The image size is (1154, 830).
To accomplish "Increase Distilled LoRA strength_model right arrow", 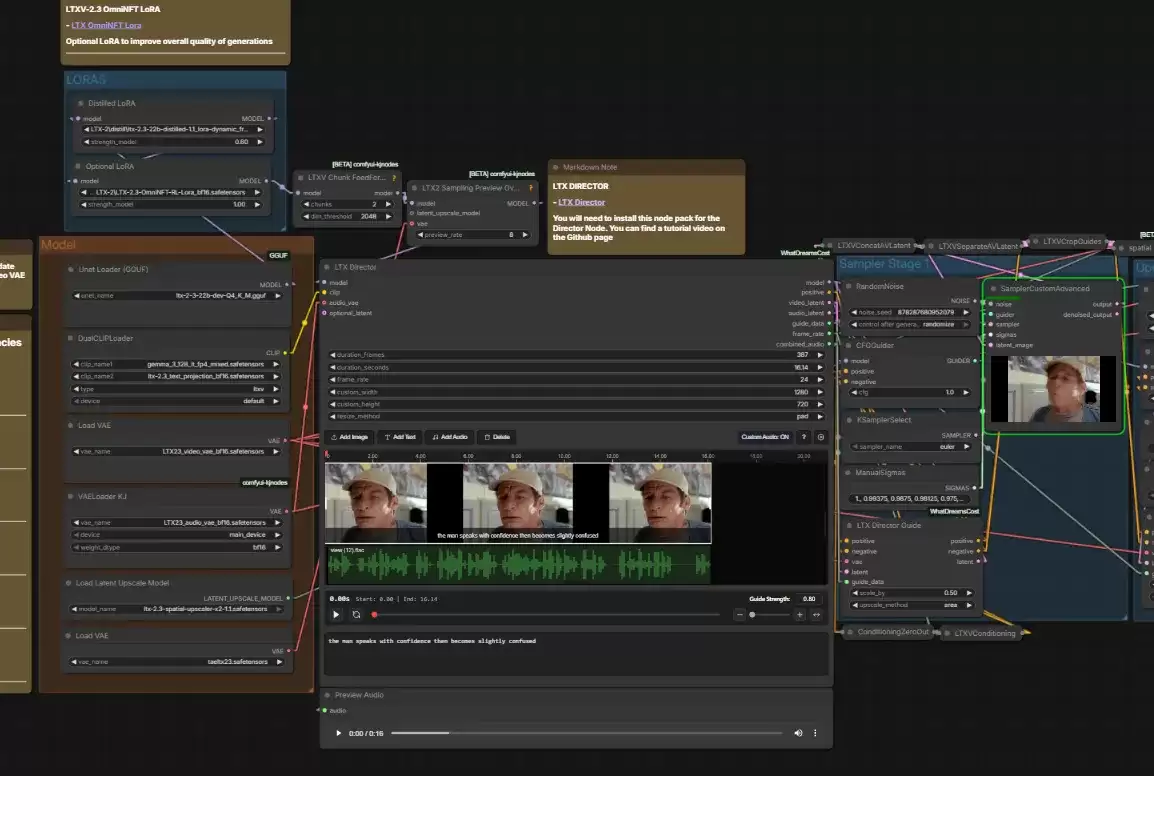I will click(260, 142).
